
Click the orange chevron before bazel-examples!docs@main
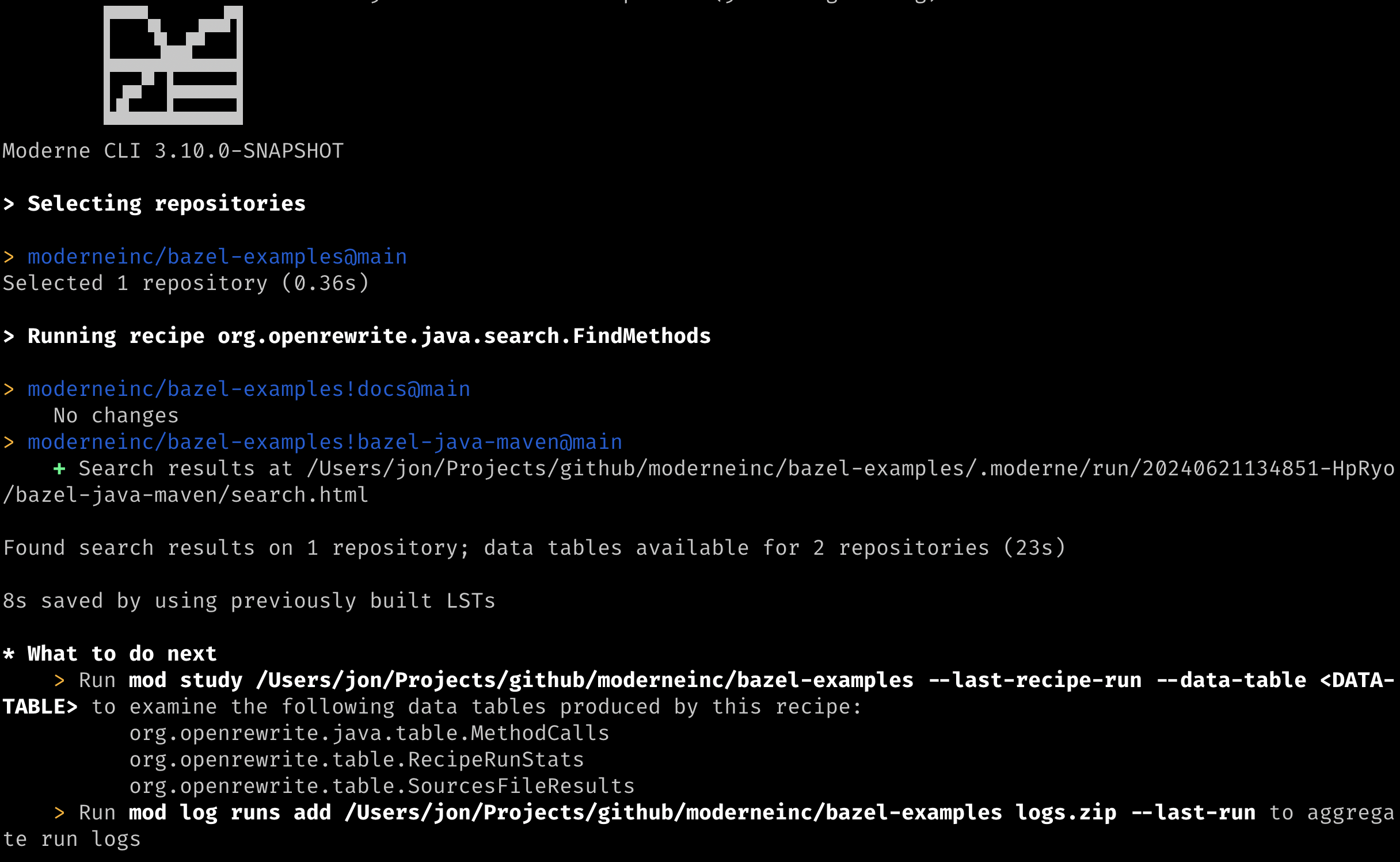pyautogui.click(x=9, y=390)
